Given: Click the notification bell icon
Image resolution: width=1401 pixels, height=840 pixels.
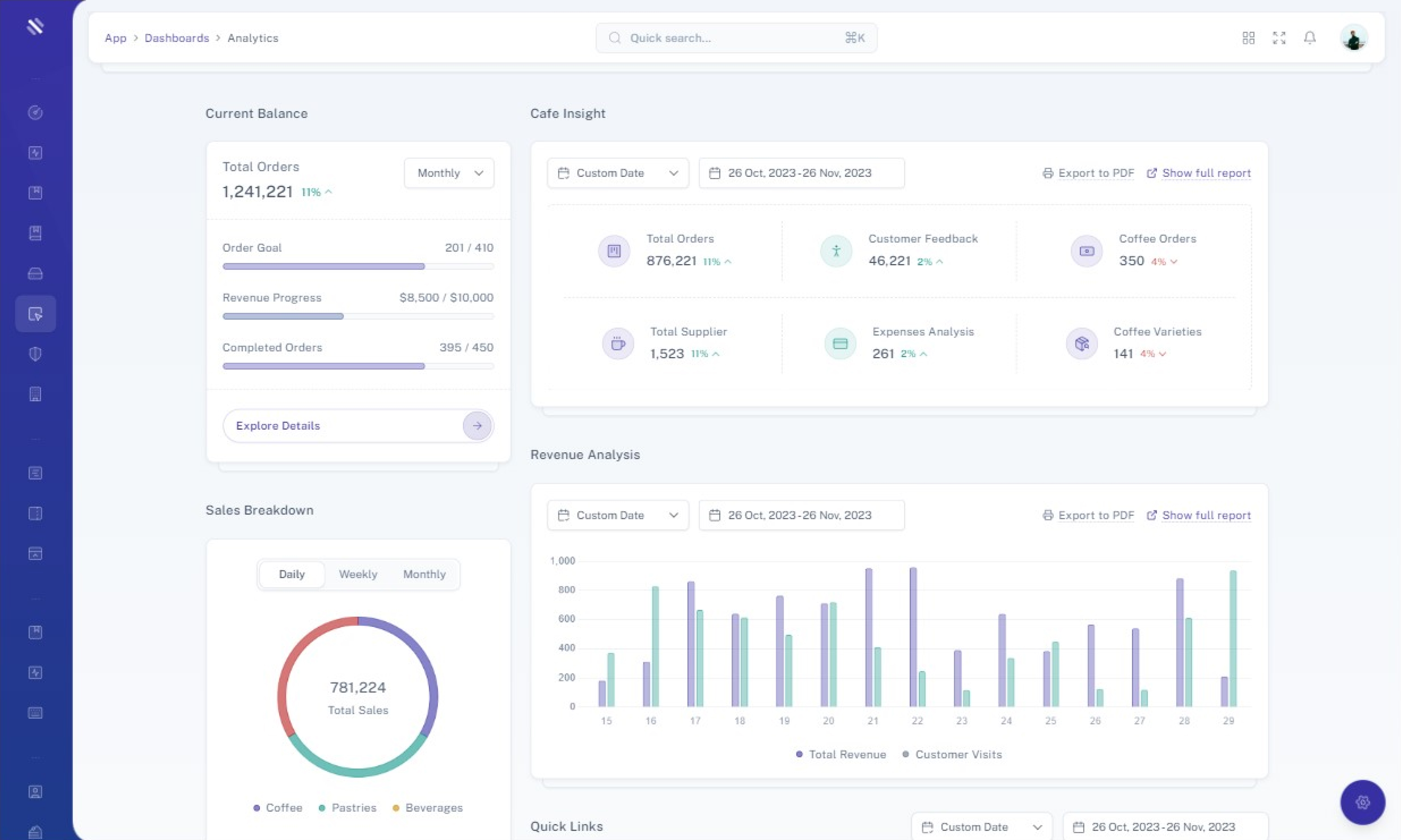Looking at the screenshot, I should tap(1309, 38).
